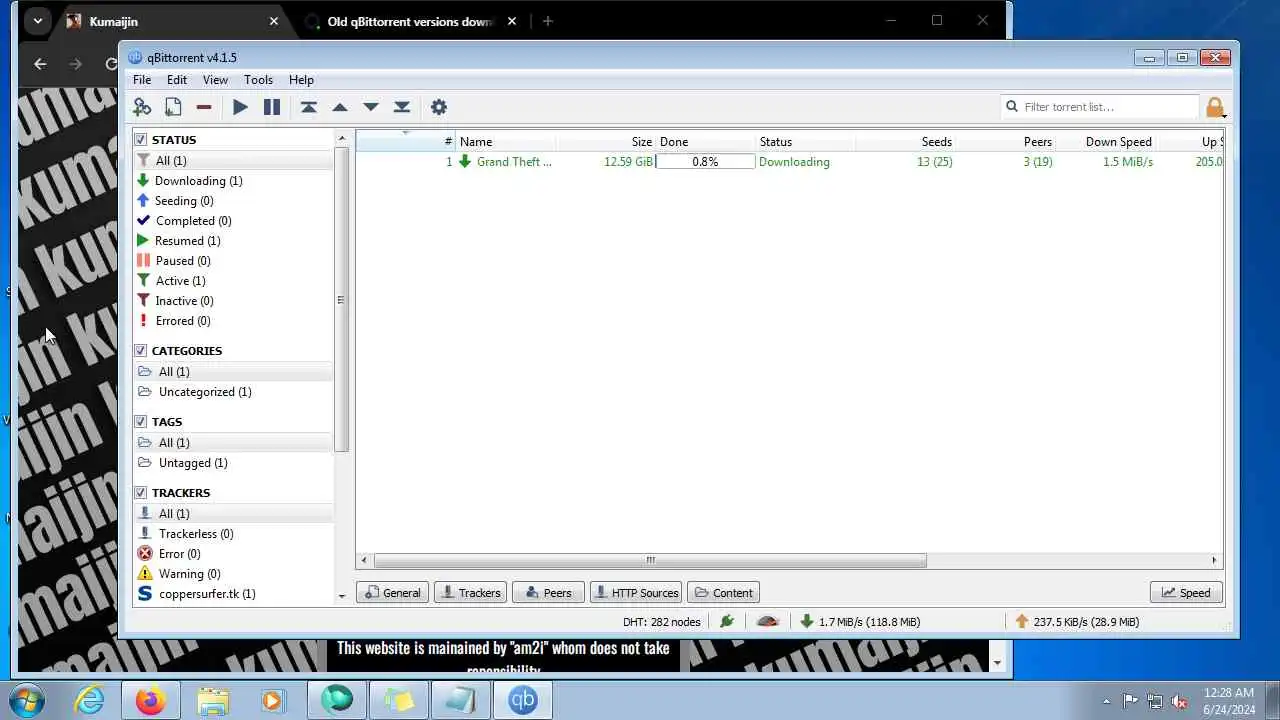Click the 0.8% progress bar of Grand Theft

click(705, 162)
